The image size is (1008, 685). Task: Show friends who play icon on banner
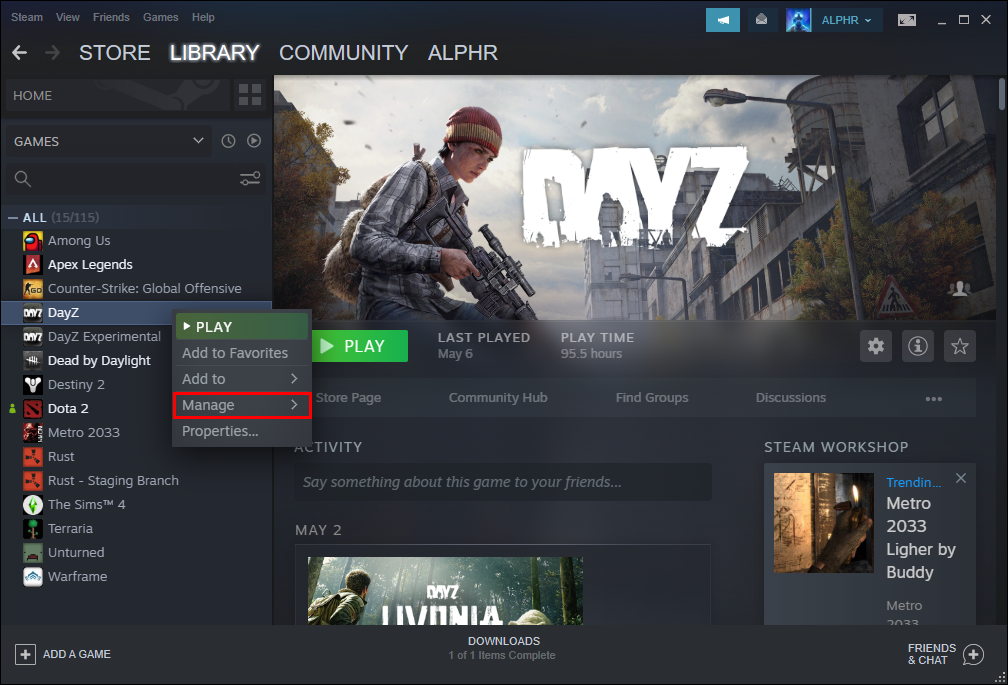958,289
